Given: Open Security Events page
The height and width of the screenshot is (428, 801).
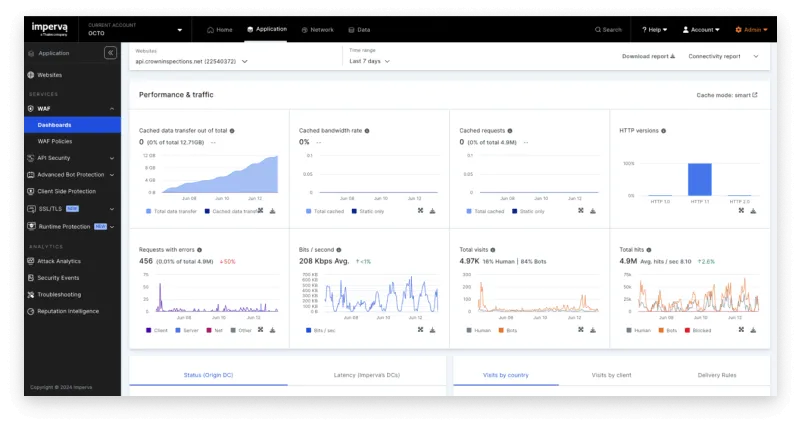Looking at the screenshot, I should pyautogui.click(x=58, y=278).
